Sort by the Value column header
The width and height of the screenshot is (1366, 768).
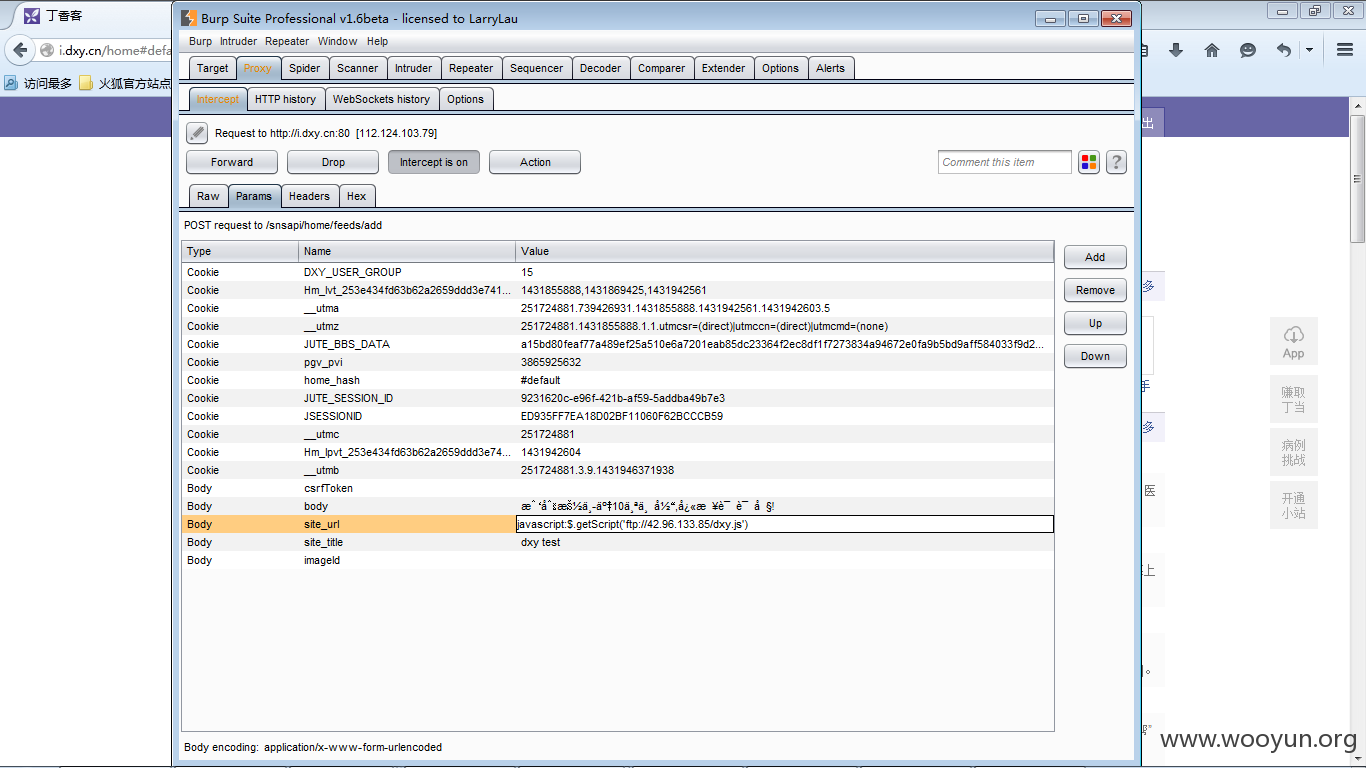click(785, 251)
